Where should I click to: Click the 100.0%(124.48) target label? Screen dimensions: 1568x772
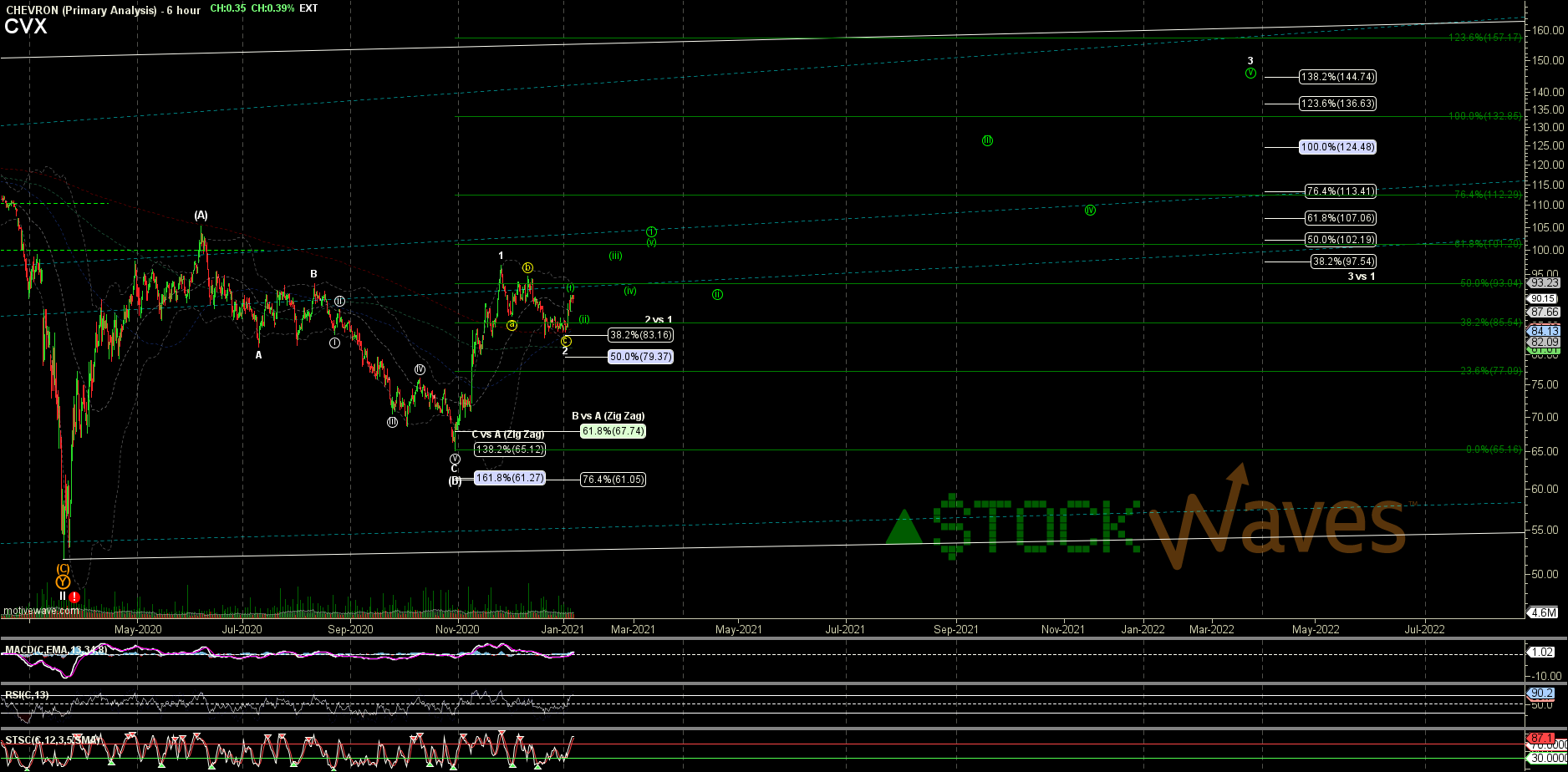click(x=1337, y=147)
